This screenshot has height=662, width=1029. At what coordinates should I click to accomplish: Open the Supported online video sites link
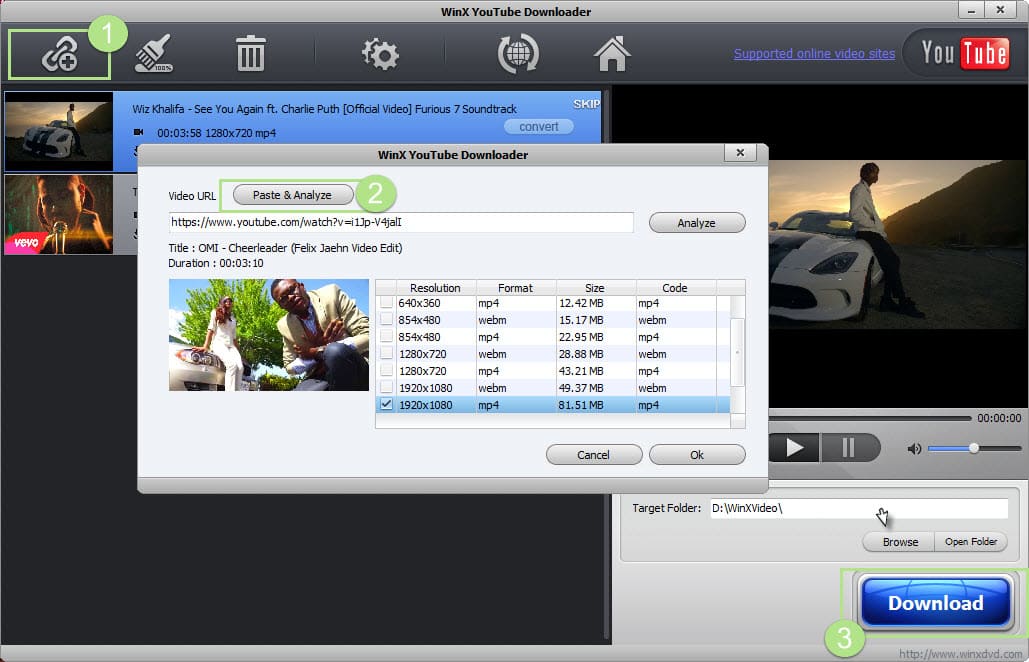coord(814,54)
